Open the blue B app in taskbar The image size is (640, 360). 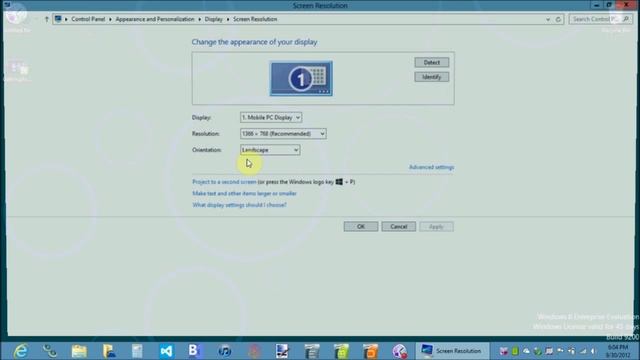pyautogui.click(x=194, y=350)
